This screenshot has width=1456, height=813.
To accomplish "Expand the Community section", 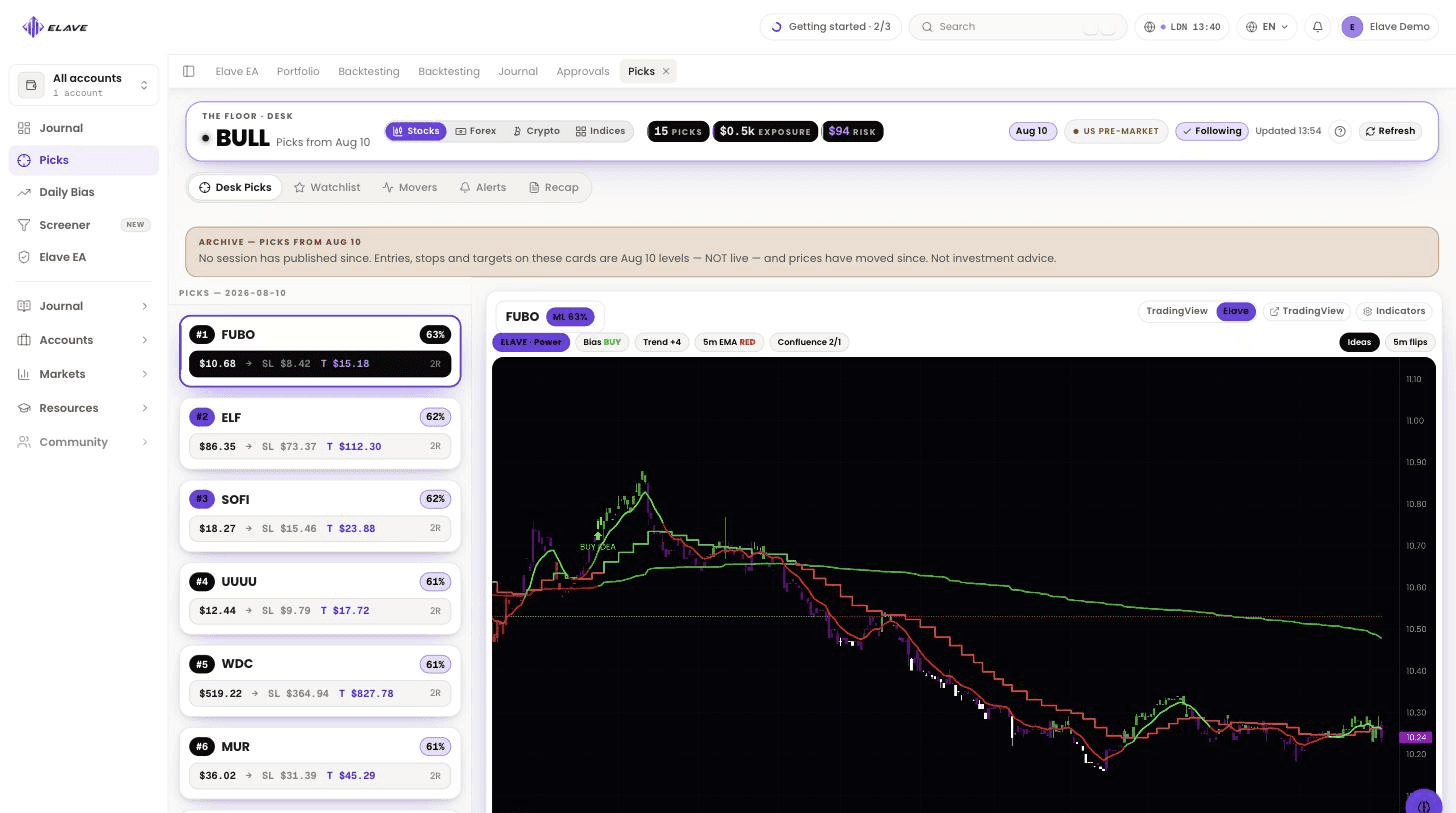I will (x=84, y=442).
